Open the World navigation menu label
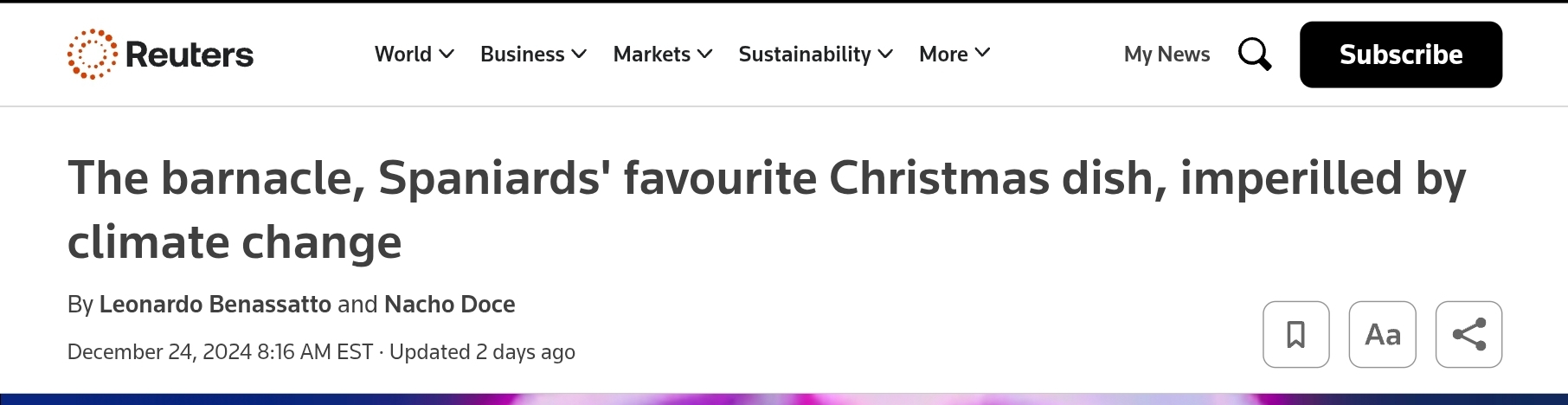Image resolution: width=1568 pixels, height=405 pixels. [402, 54]
